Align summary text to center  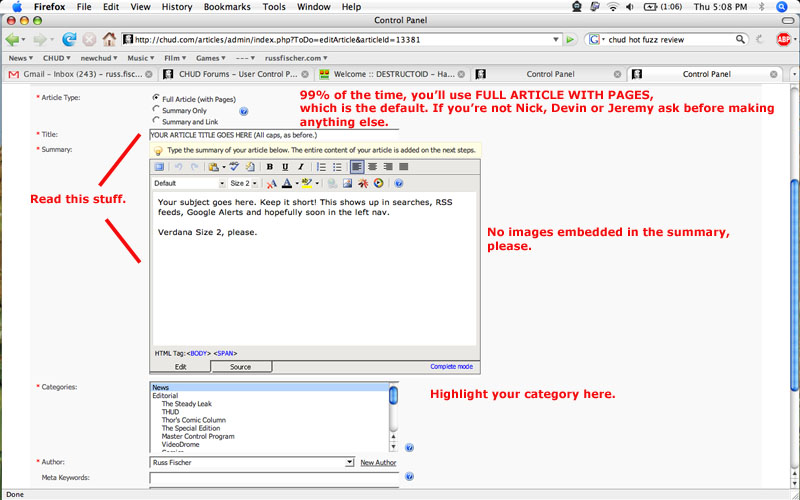click(372, 167)
